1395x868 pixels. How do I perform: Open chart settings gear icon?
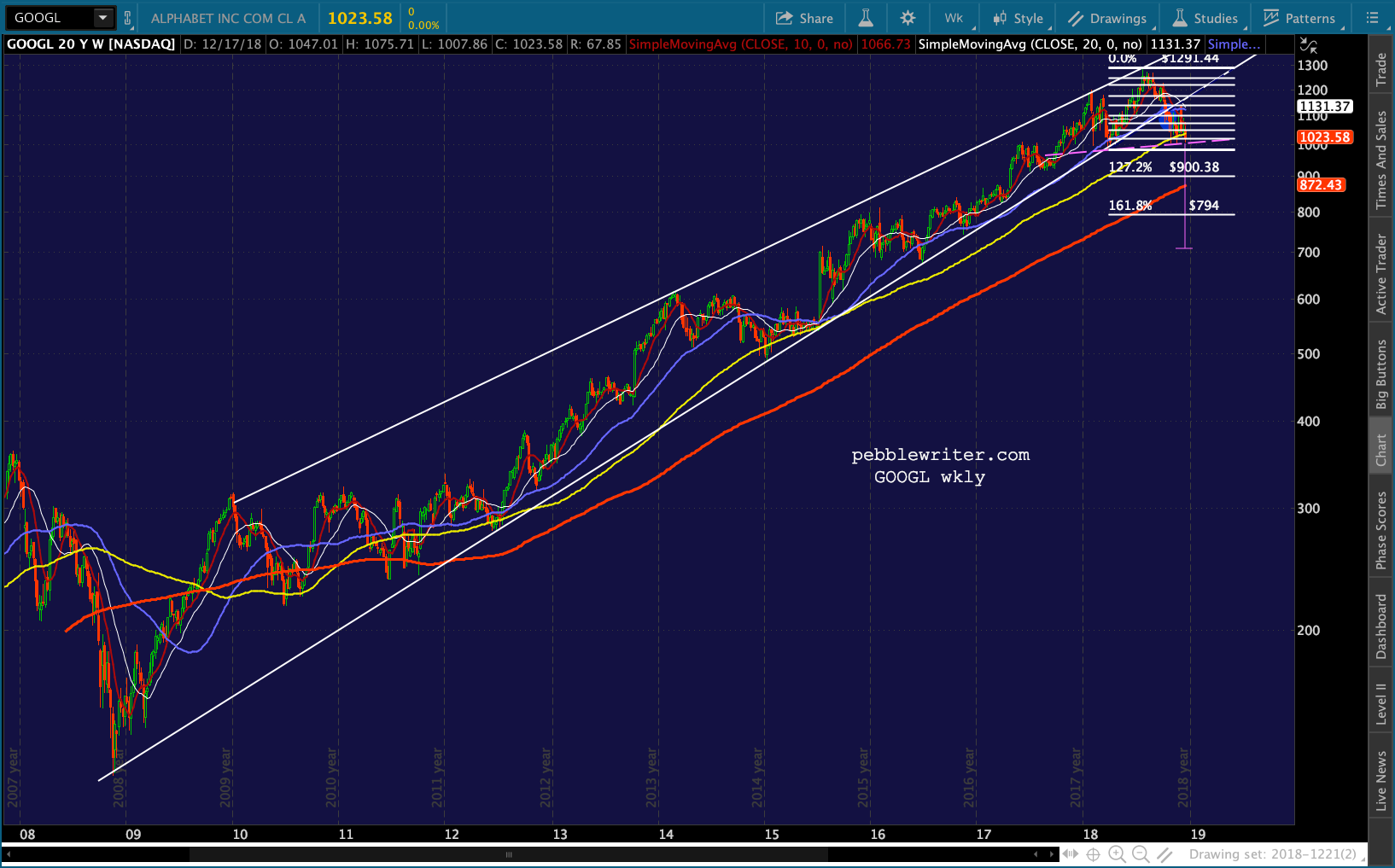pos(908,18)
